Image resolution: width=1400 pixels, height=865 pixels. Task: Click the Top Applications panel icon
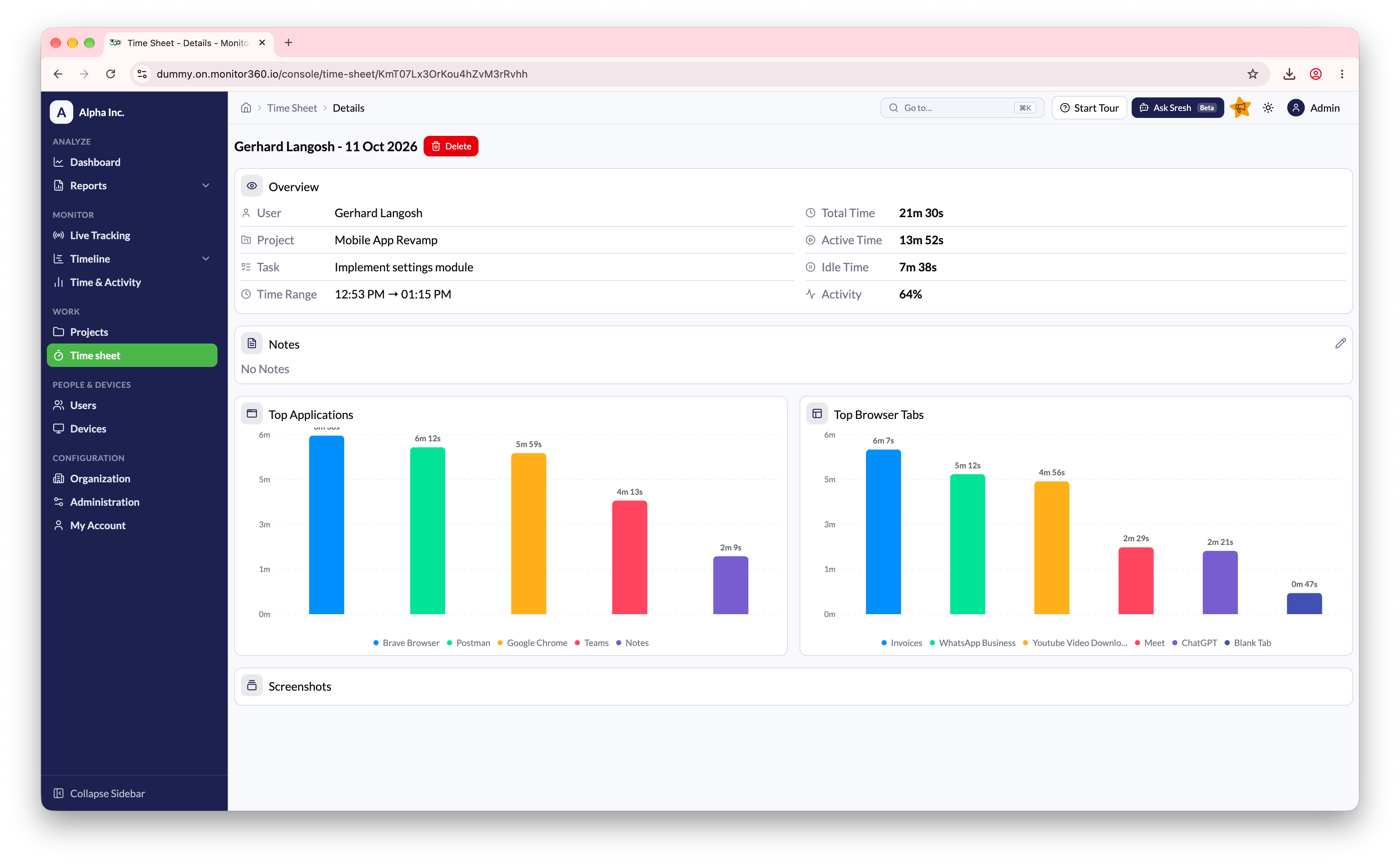point(252,413)
